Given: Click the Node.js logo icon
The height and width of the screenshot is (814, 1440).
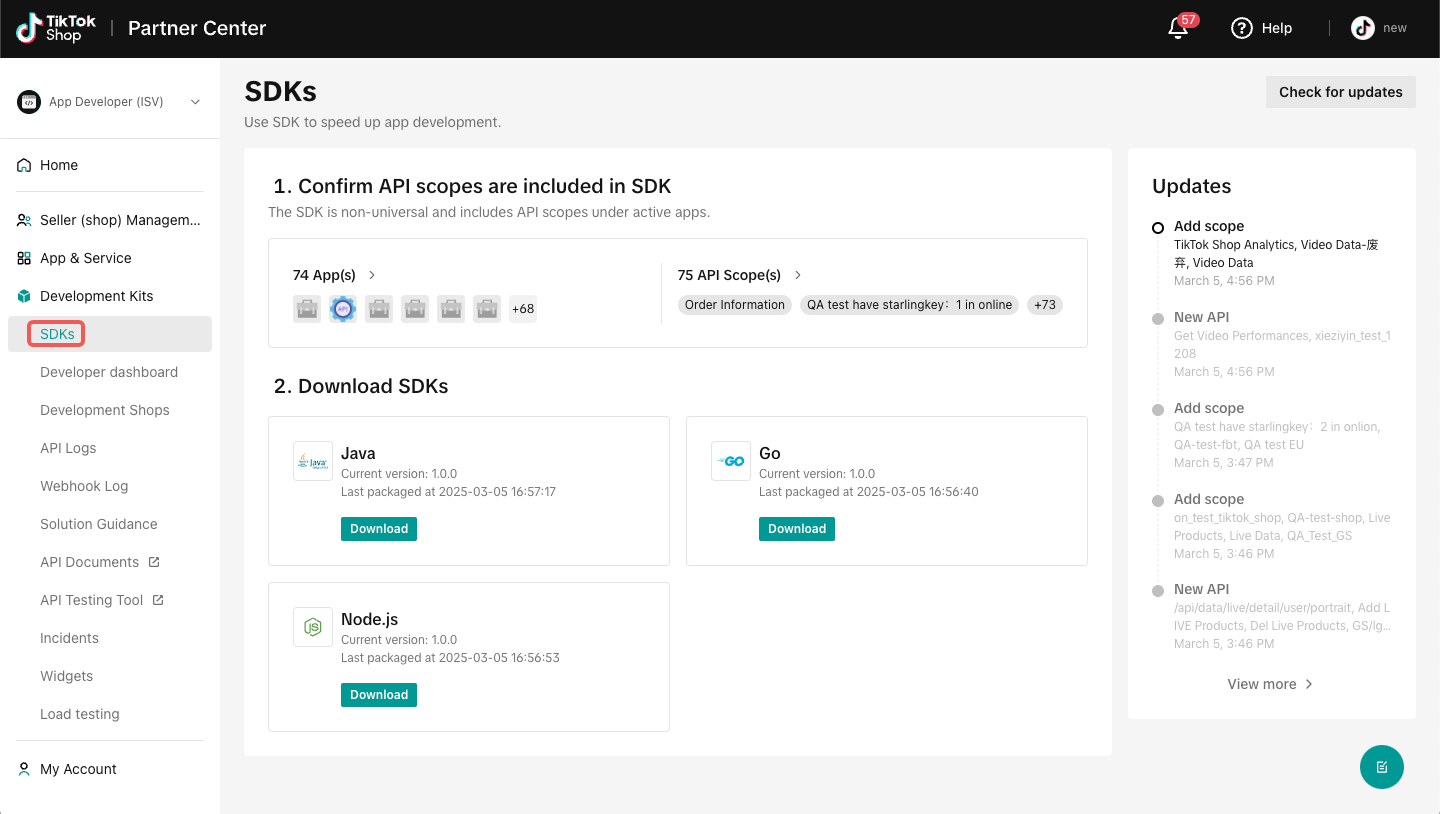Looking at the screenshot, I should point(313,627).
